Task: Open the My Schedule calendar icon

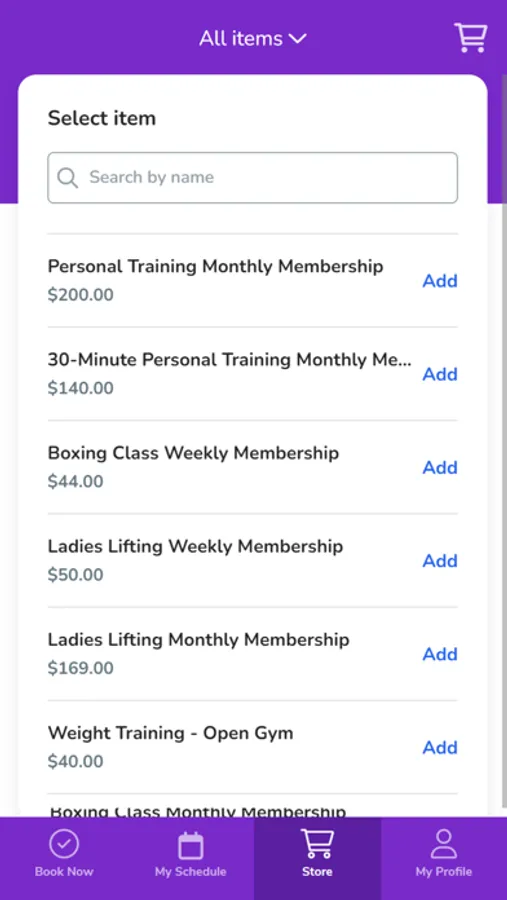Action: coord(191,845)
